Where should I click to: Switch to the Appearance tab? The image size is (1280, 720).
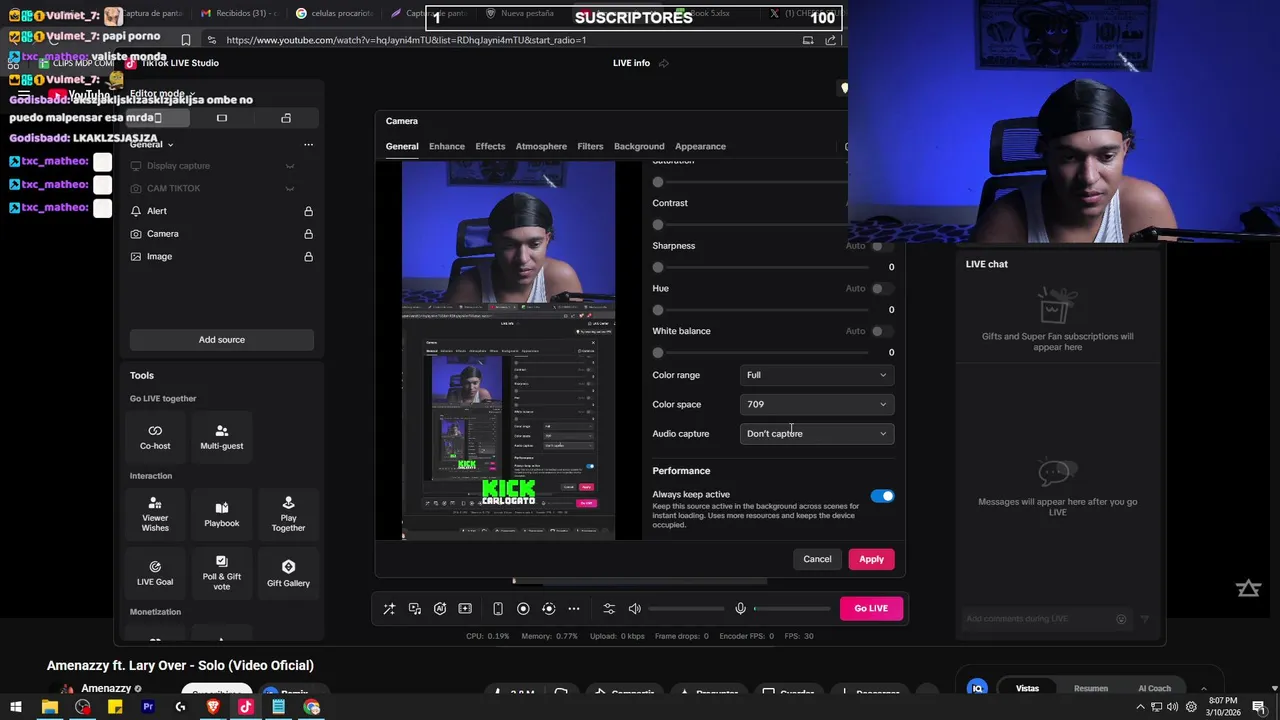700,146
